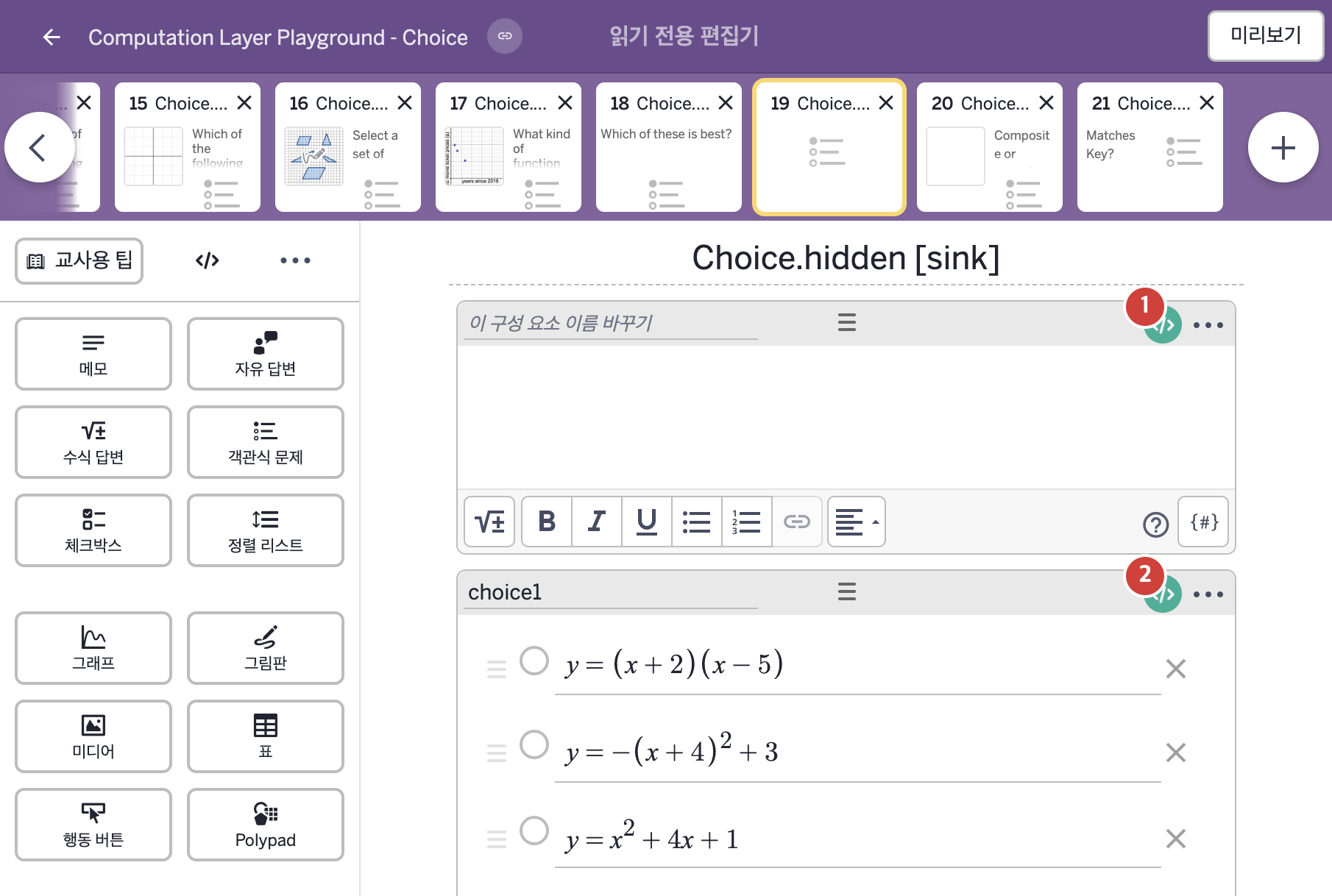Add a Polypad component
This screenshot has width=1332, height=896.
pos(266,825)
